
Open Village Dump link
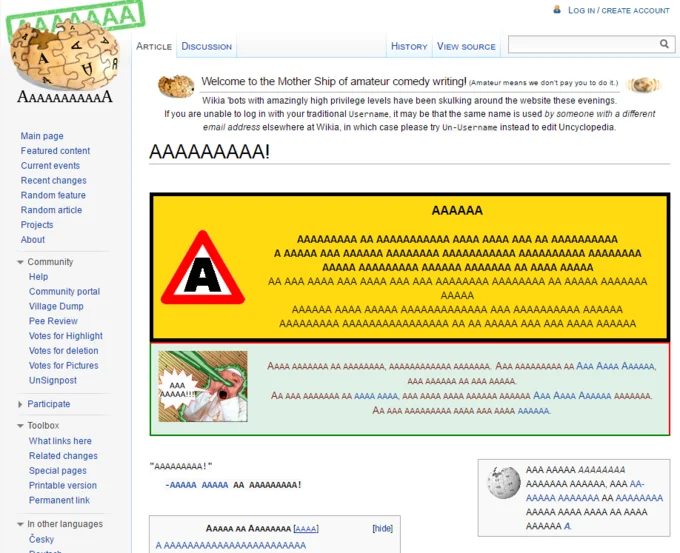pos(56,306)
